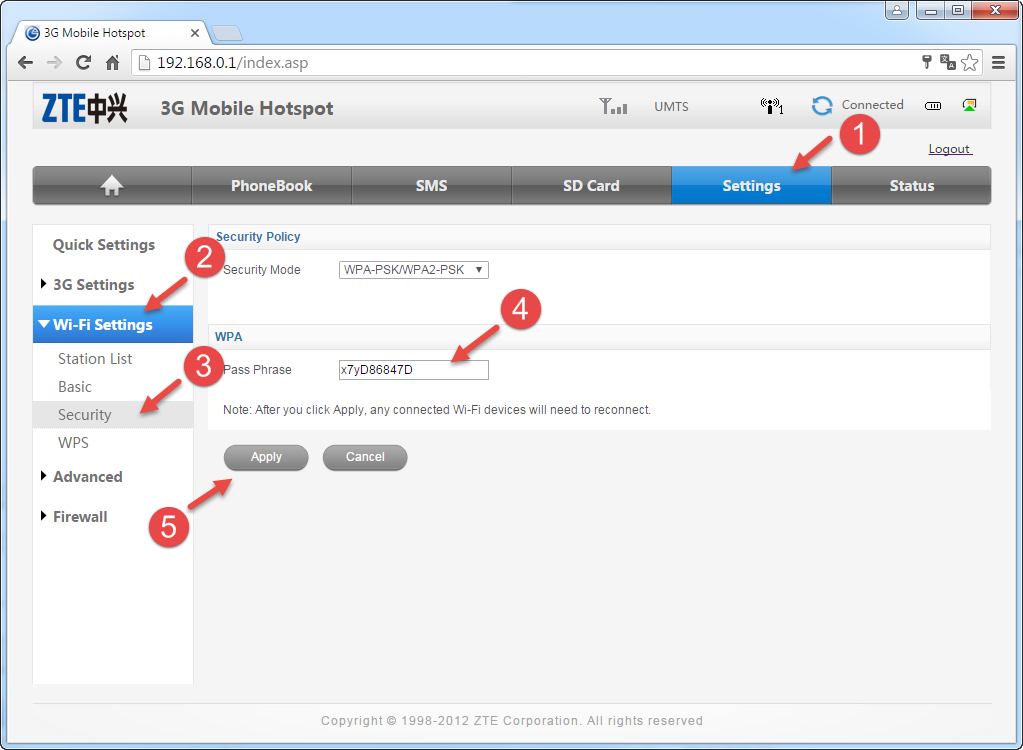
Task: Click the Wi-Fi connected devices icon
Action: click(771, 106)
